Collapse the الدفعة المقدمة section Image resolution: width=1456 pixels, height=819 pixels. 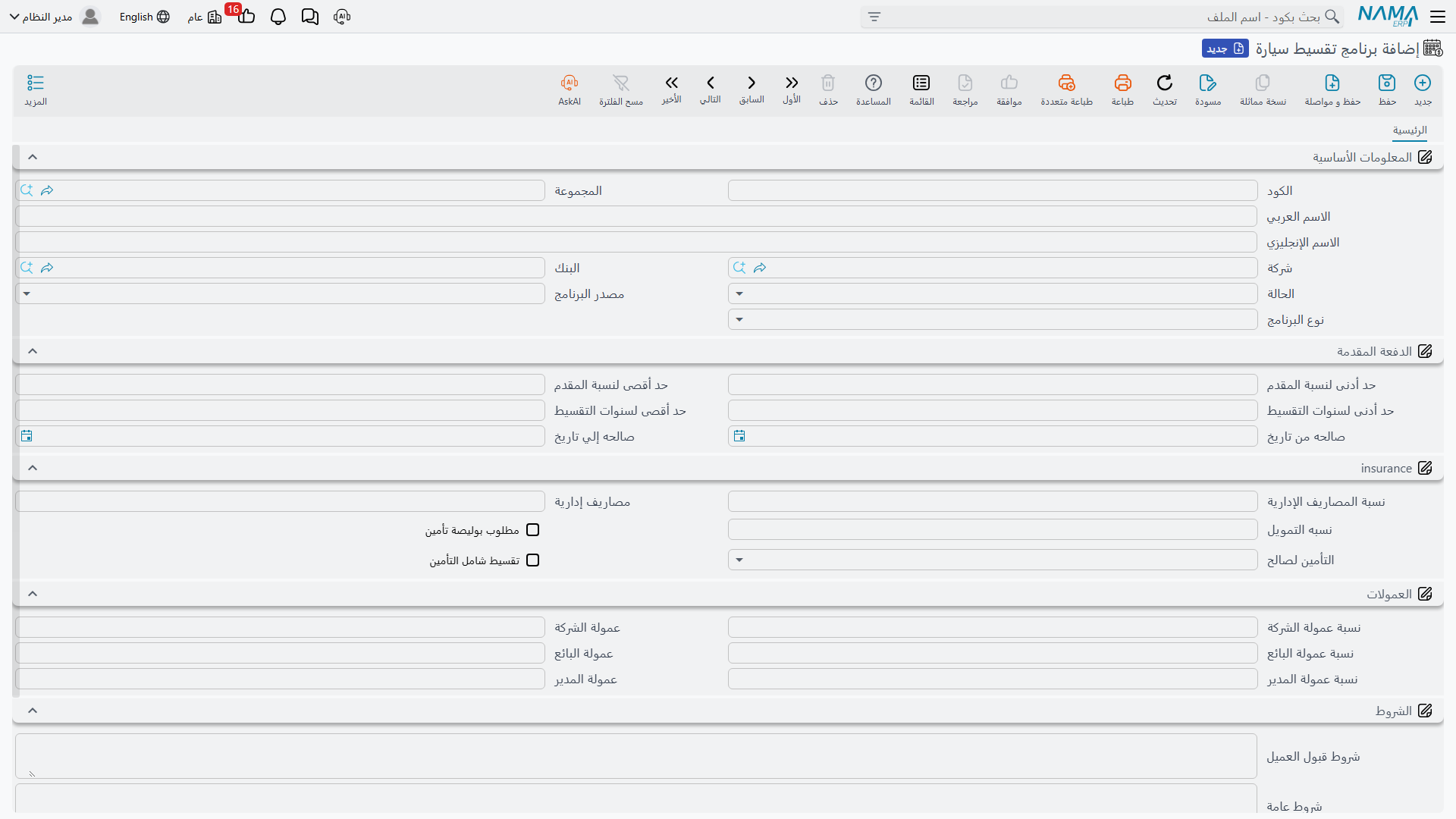pyautogui.click(x=33, y=351)
